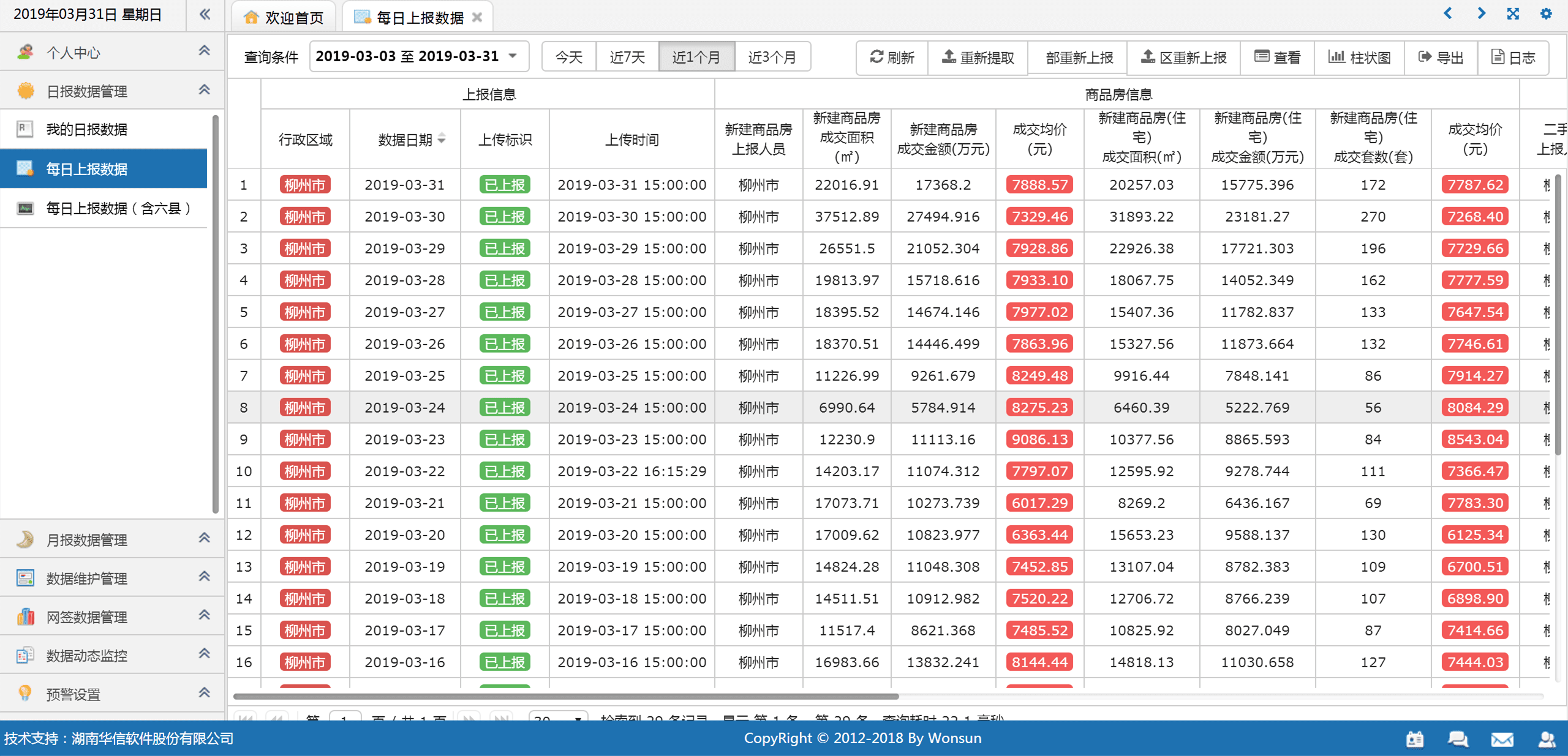Click price badge 6125.34

point(1475,534)
